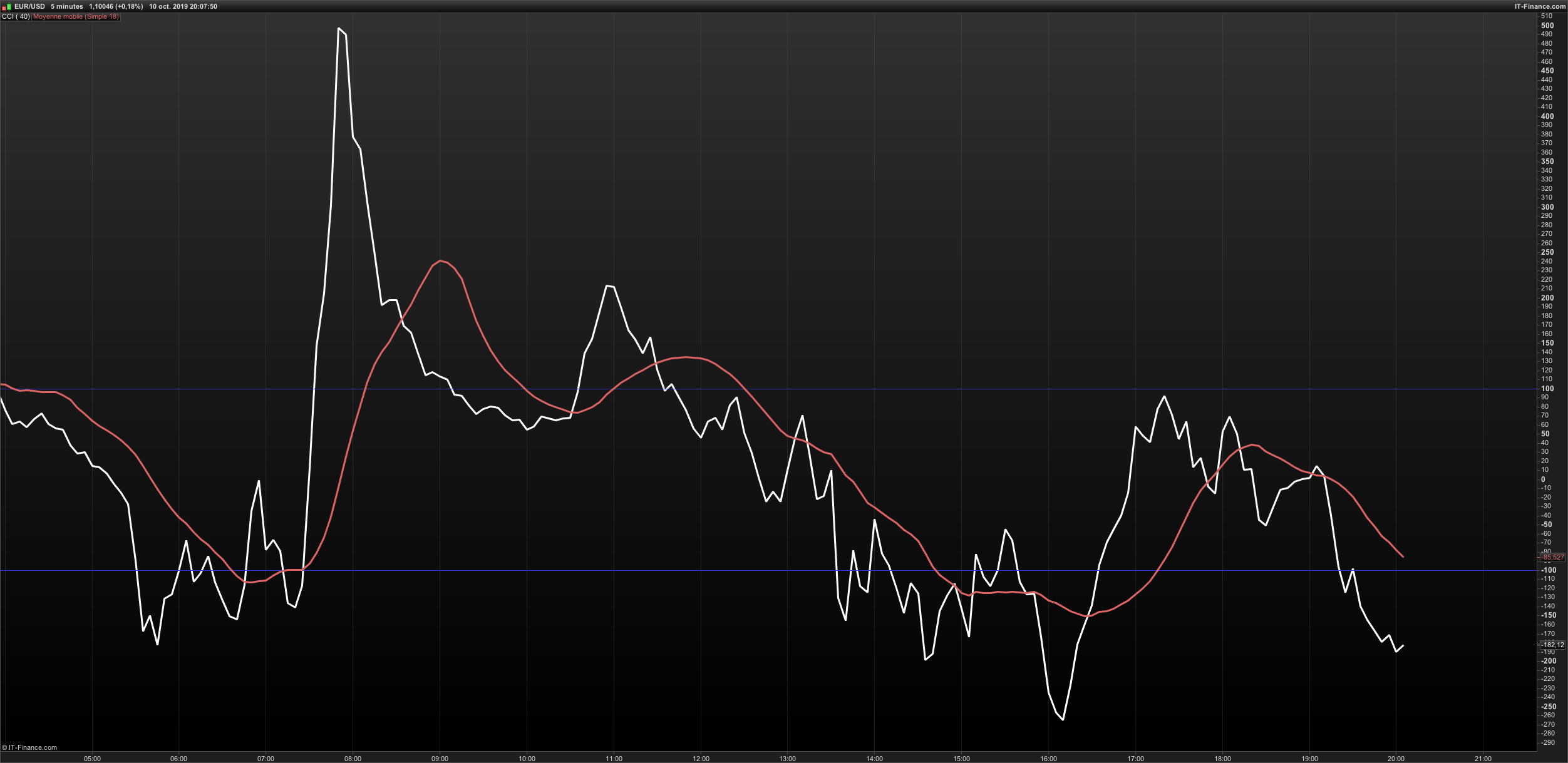Click the red -85,527 value tag
Image resolution: width=1568 pixels, height=763 pixels.
click(x=1552, y=557)
